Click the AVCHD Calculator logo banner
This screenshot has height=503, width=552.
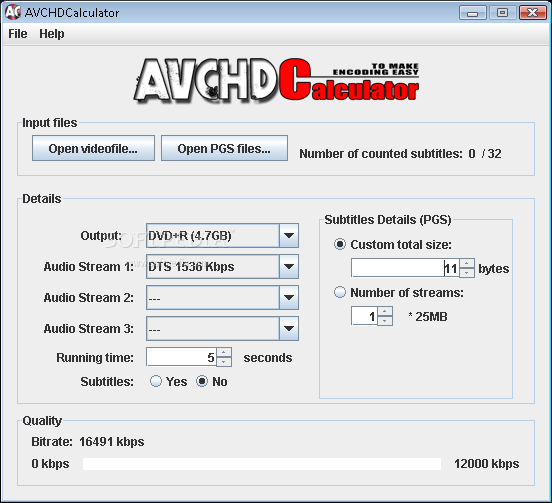pos(276,81)
